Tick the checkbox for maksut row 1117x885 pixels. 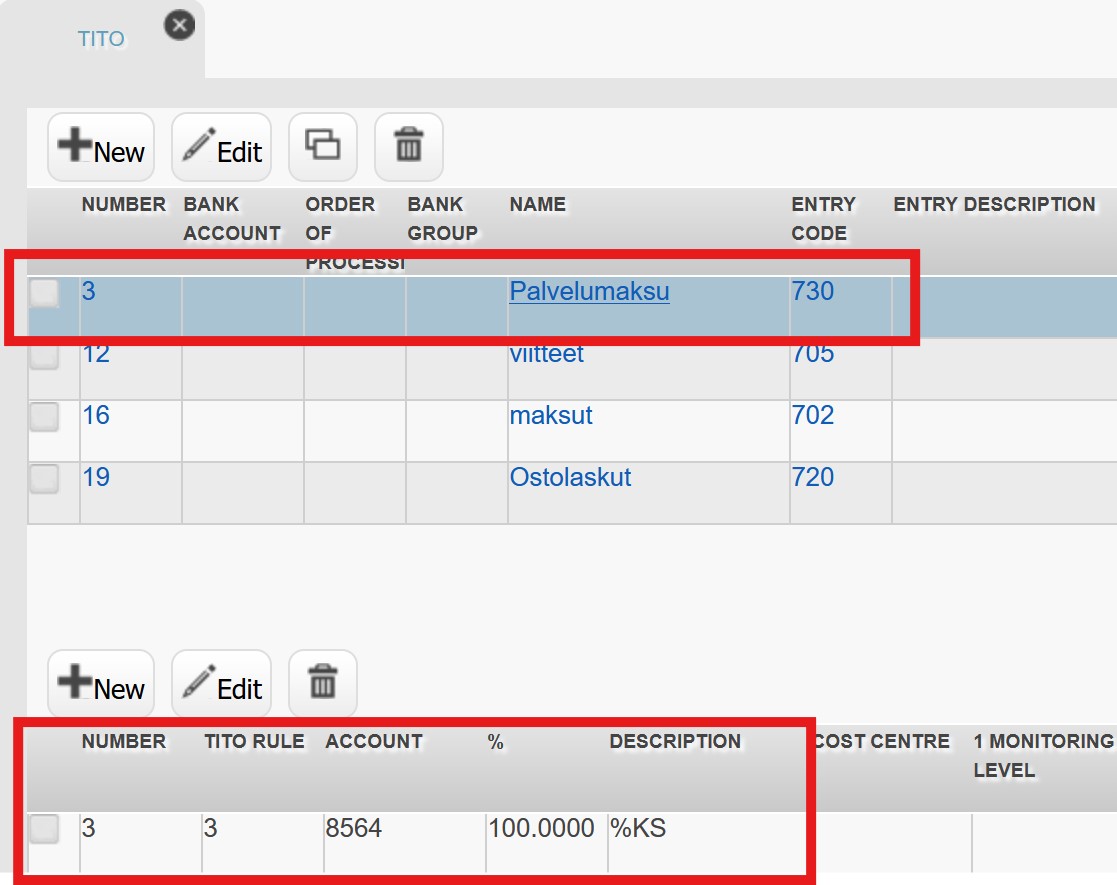[44, 416]
